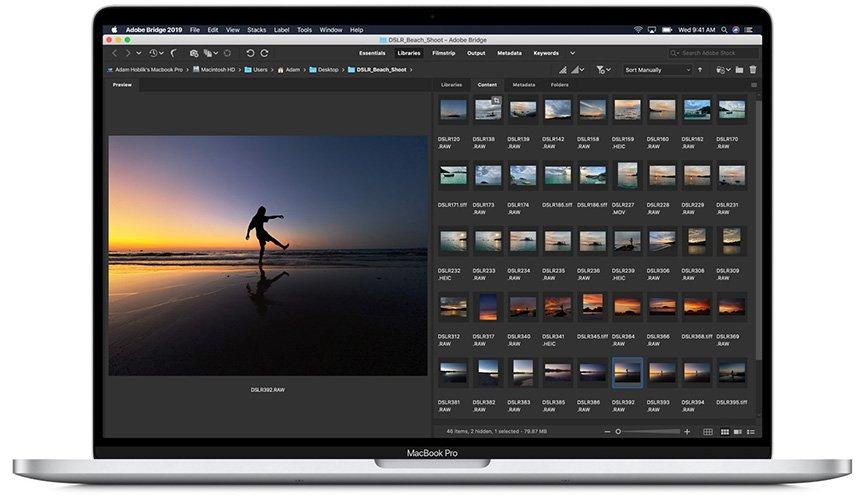Click Adam Hoblik's Macbook Pro in path
864x496 pixels.
(x=145, y=70)
